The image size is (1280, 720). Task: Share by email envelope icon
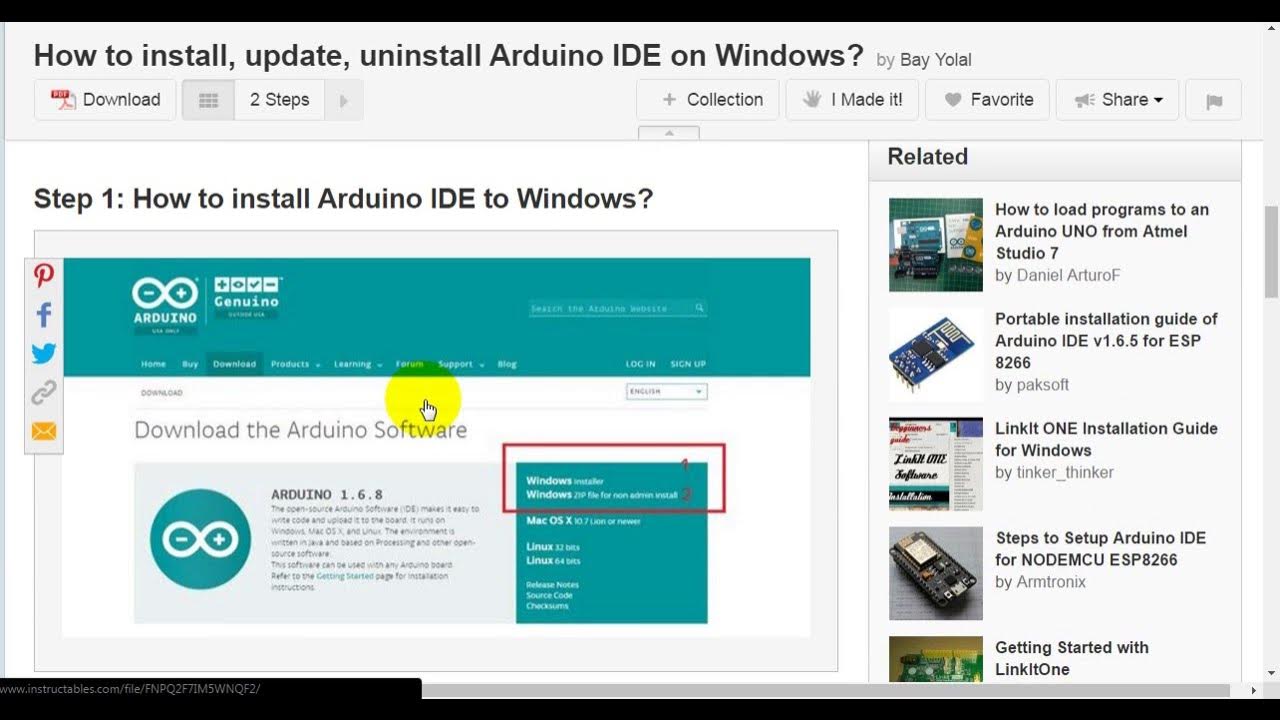pos(44,432)
